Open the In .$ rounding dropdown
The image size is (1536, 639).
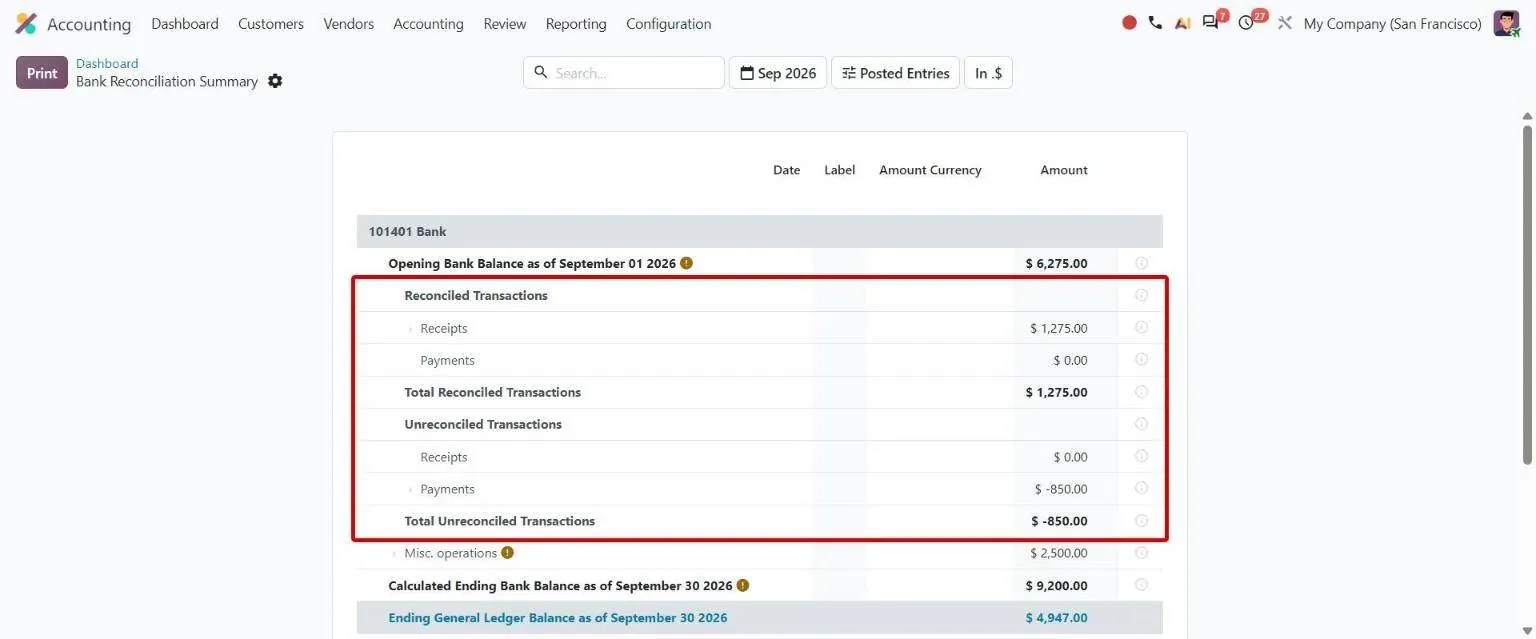pos(988,73)
